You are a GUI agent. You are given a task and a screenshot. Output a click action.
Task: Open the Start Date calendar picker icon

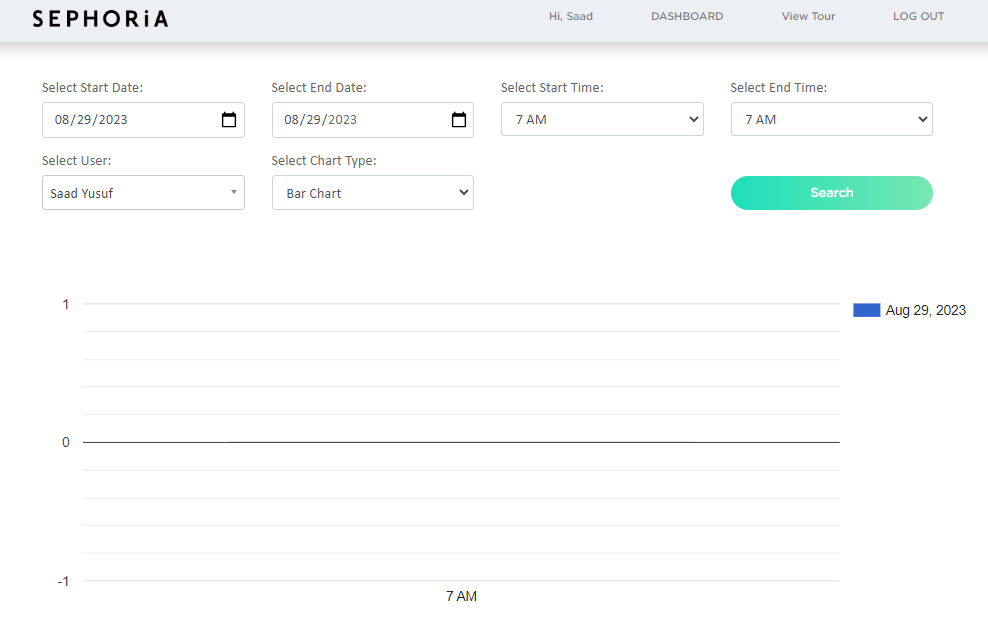[x=229, y=120]
